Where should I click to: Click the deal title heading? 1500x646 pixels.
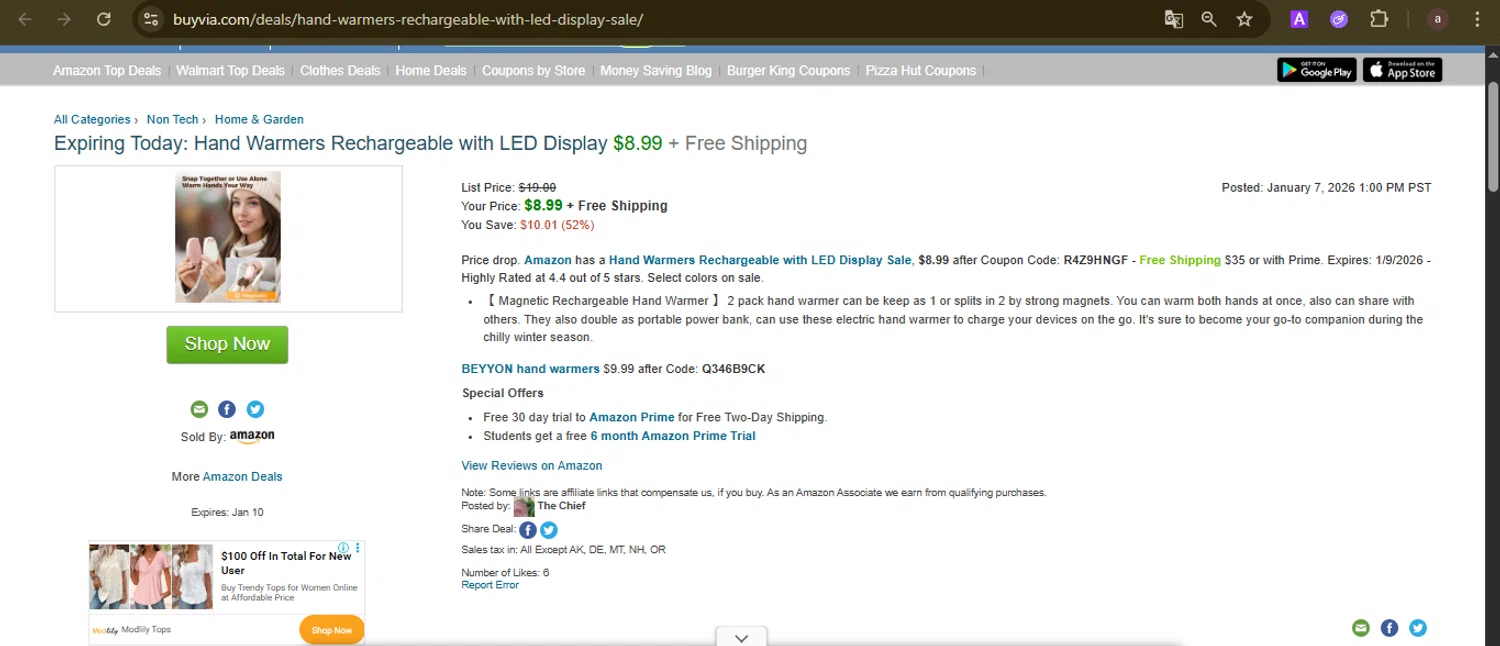point(430,144)
